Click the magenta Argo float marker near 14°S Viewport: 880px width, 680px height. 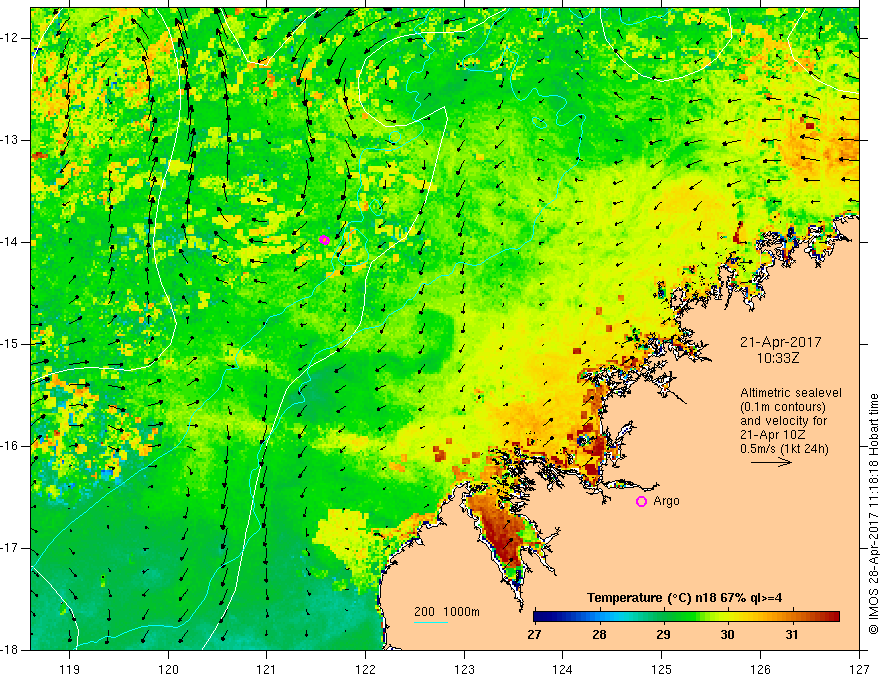coord(324,240)
